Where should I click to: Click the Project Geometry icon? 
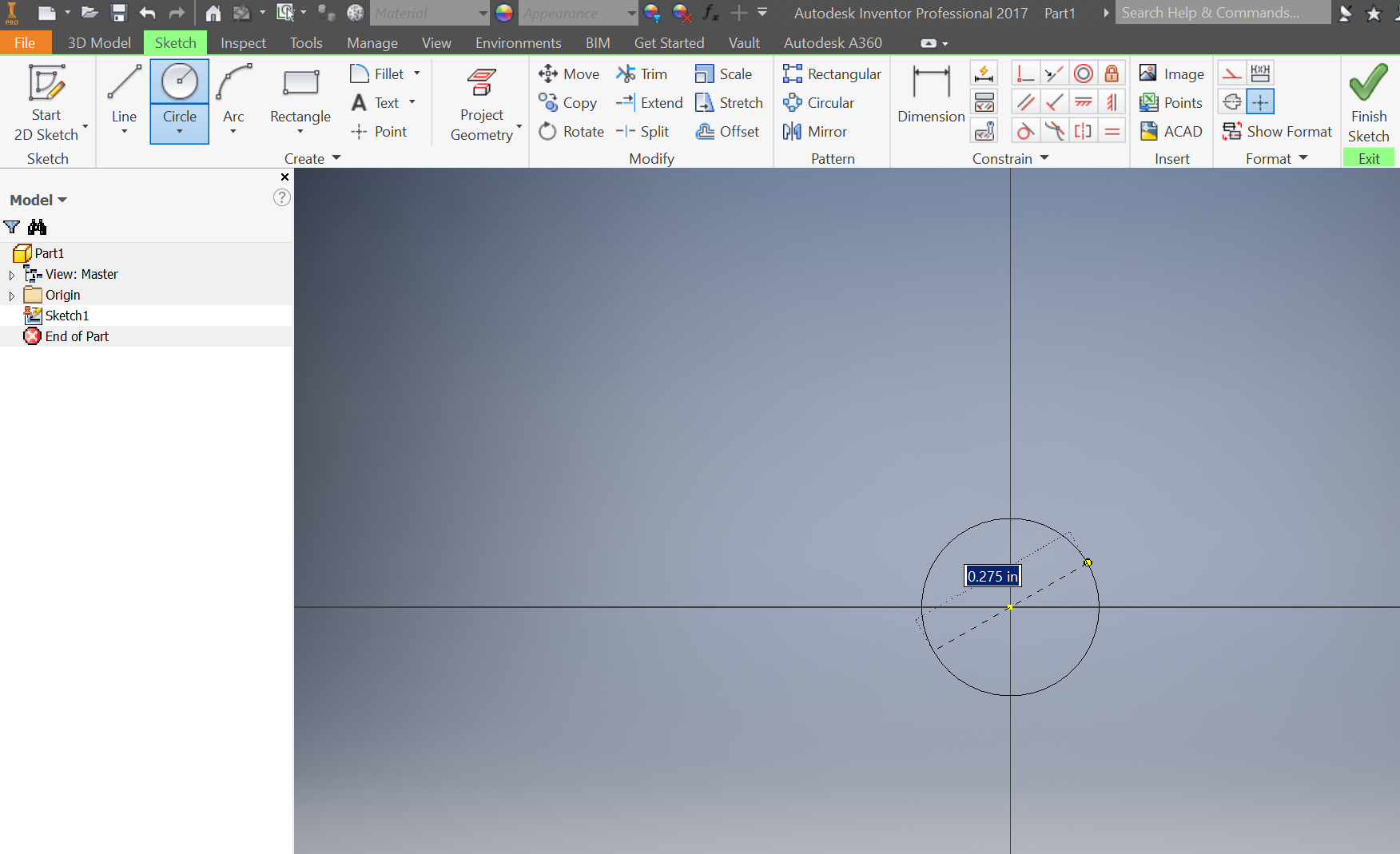[482, 83]
